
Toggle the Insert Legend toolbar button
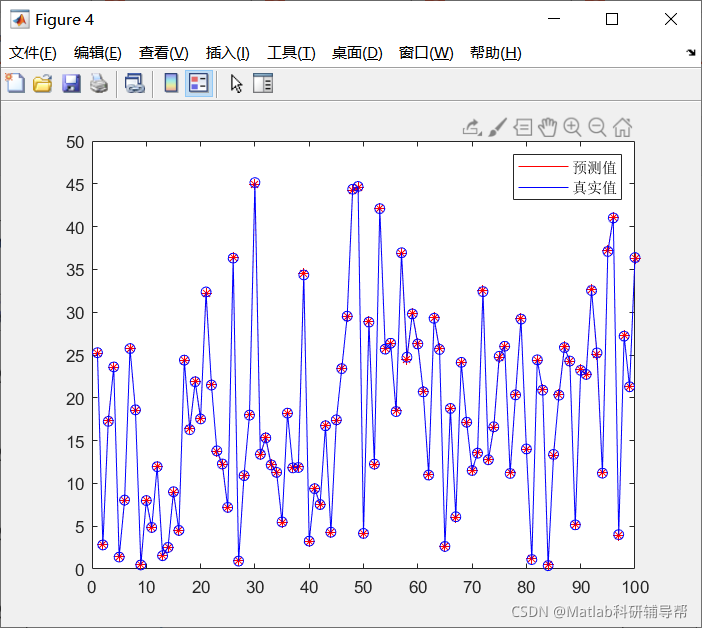coord(199,83)
